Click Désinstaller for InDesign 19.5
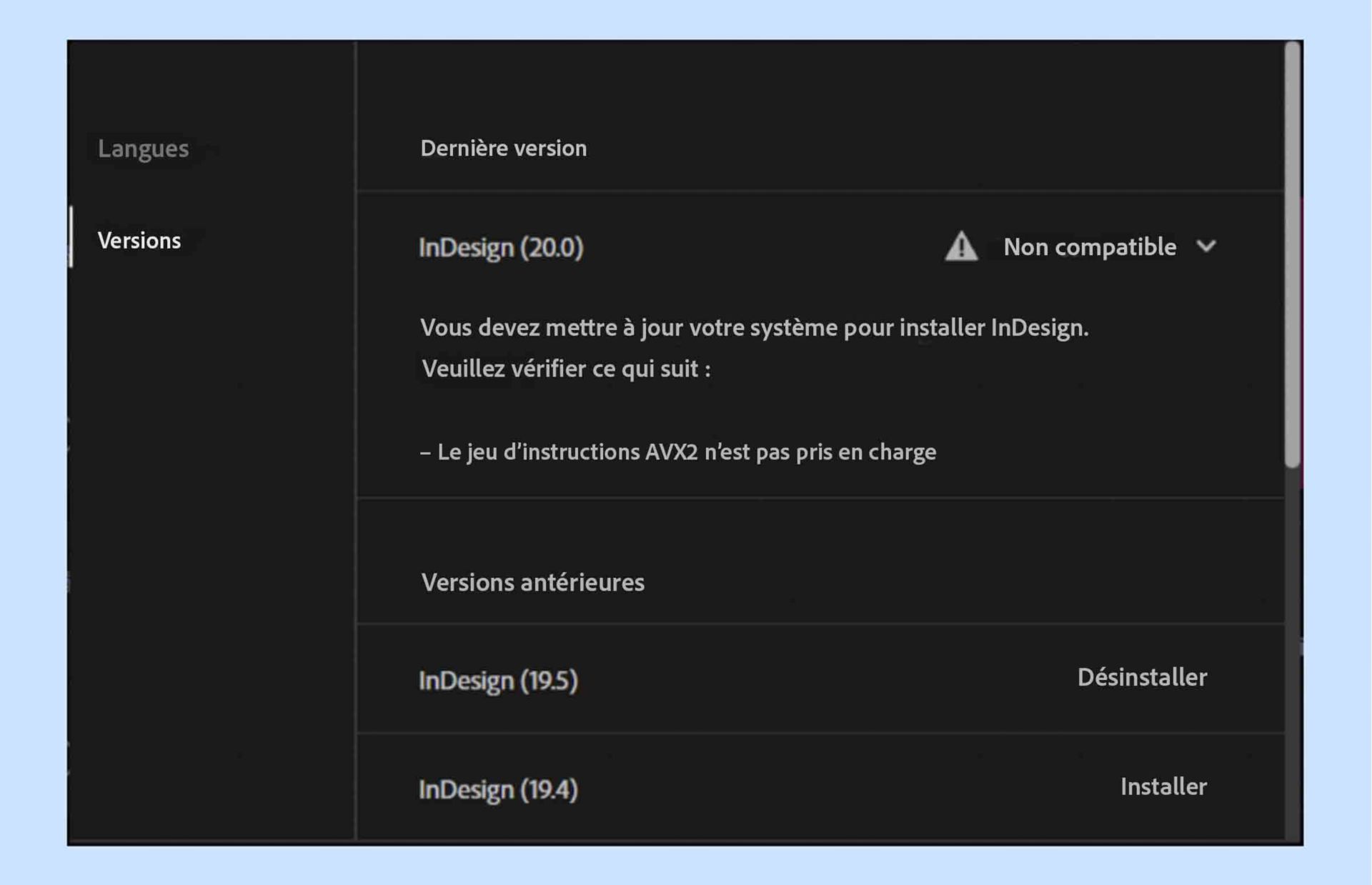The height and width of the screenshot is (885, 1372). point(1141,677)
